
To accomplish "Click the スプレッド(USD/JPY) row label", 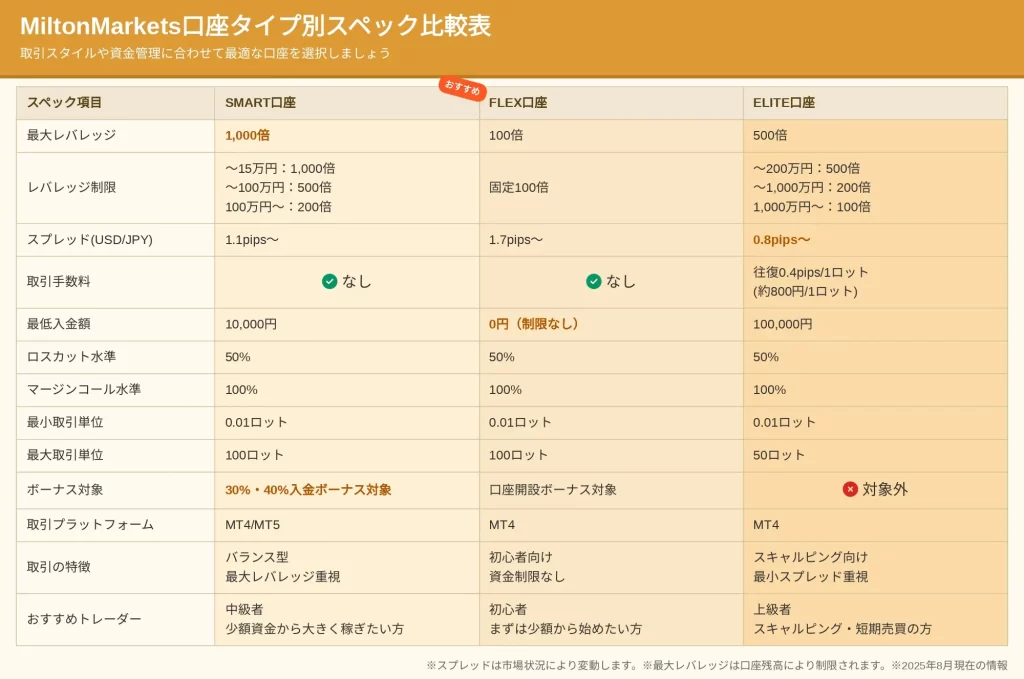I will 89,240.
